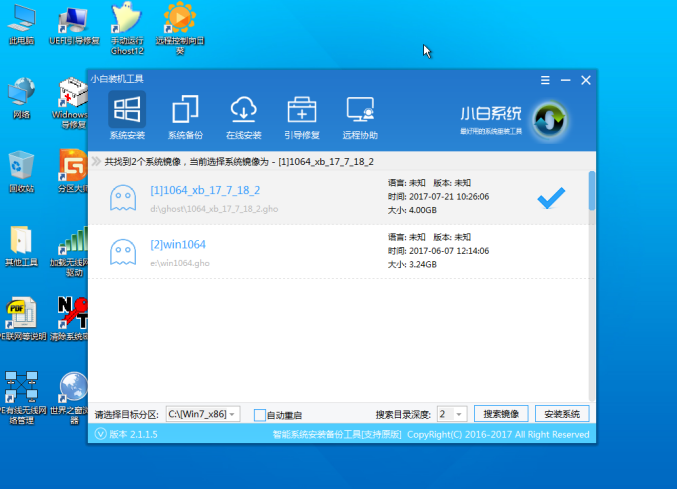Enable the 自动重启 checkbox
This screenshot has width=677, height=489.
(x=259, y=415)
